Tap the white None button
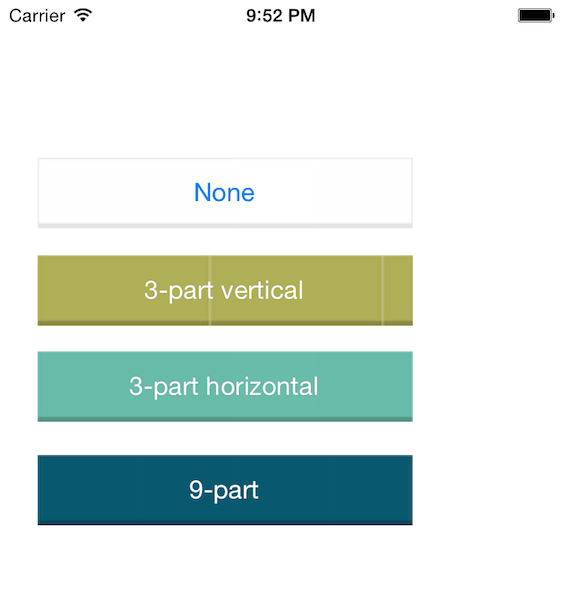This screenshot has width=563, height=593. [x=225, y=193]
